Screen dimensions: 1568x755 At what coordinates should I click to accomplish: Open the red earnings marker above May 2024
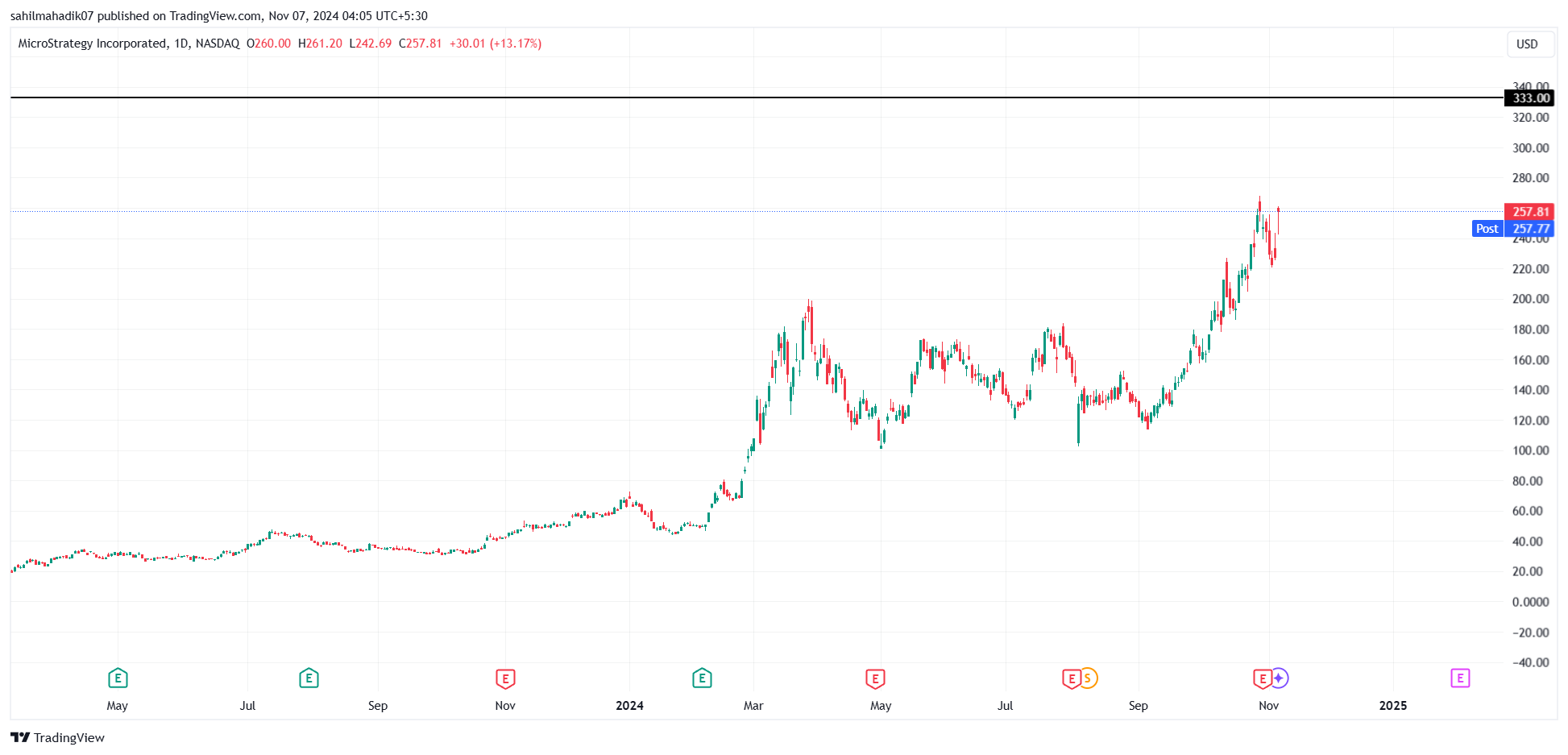875,678
